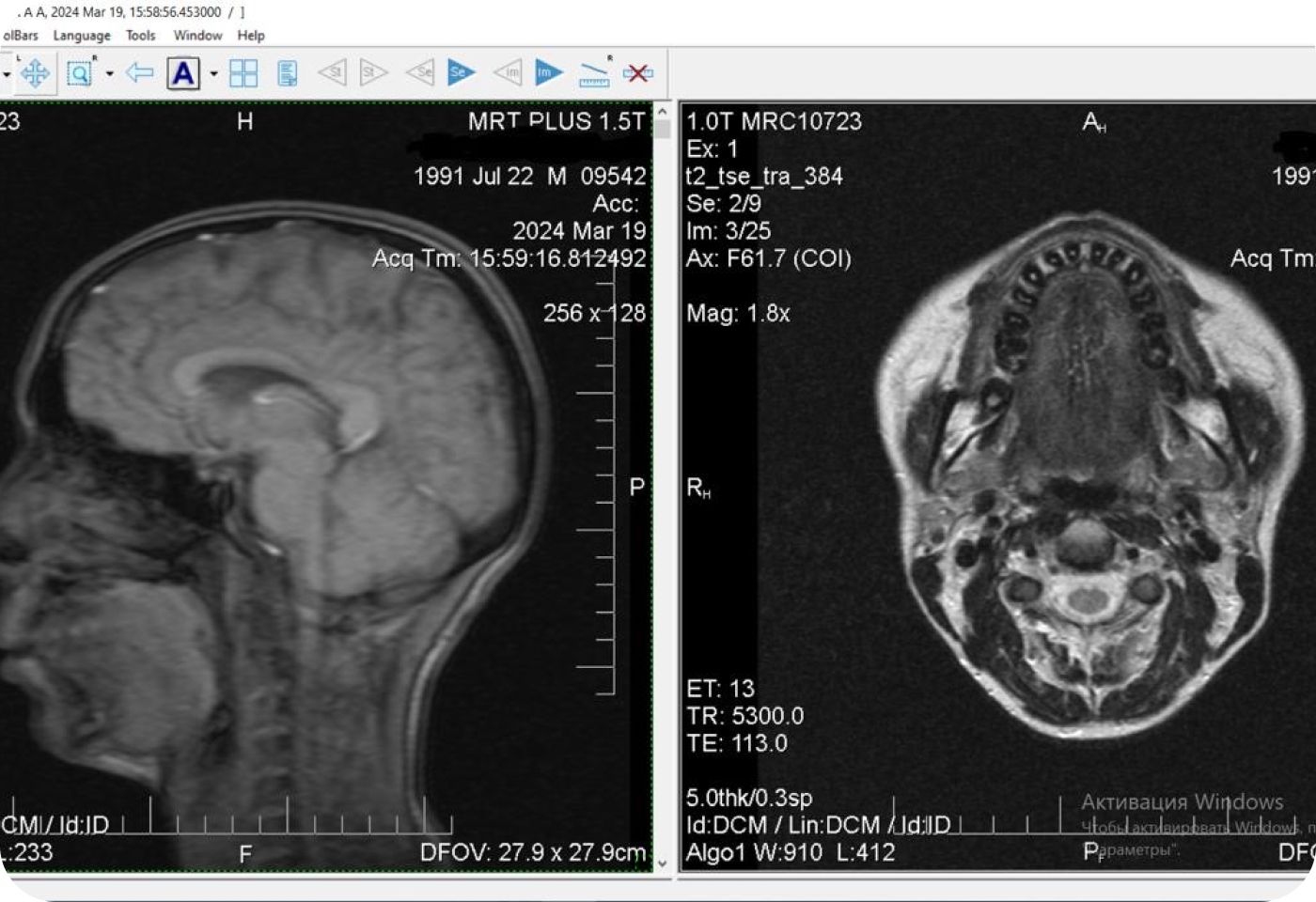Open the partially visible olBars menu
Viewport: 1316px width, 902px height.
coord(20,36)
